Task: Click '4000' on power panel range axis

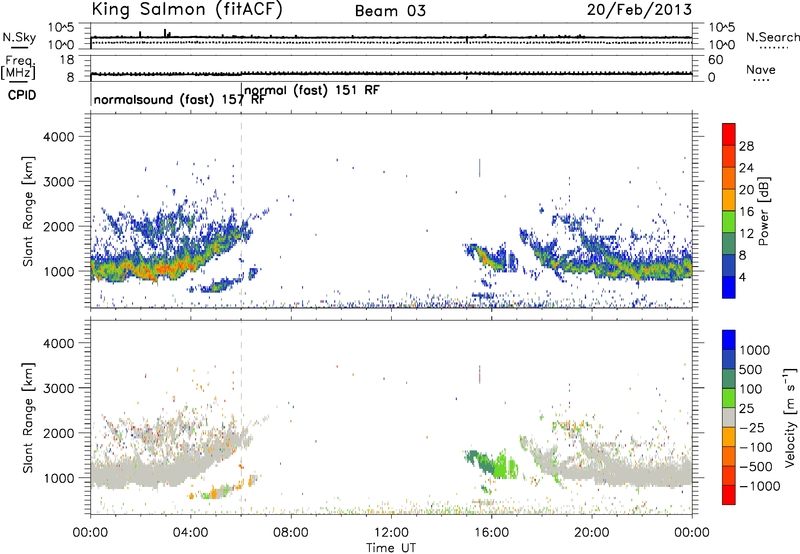Action: point(58,137)
